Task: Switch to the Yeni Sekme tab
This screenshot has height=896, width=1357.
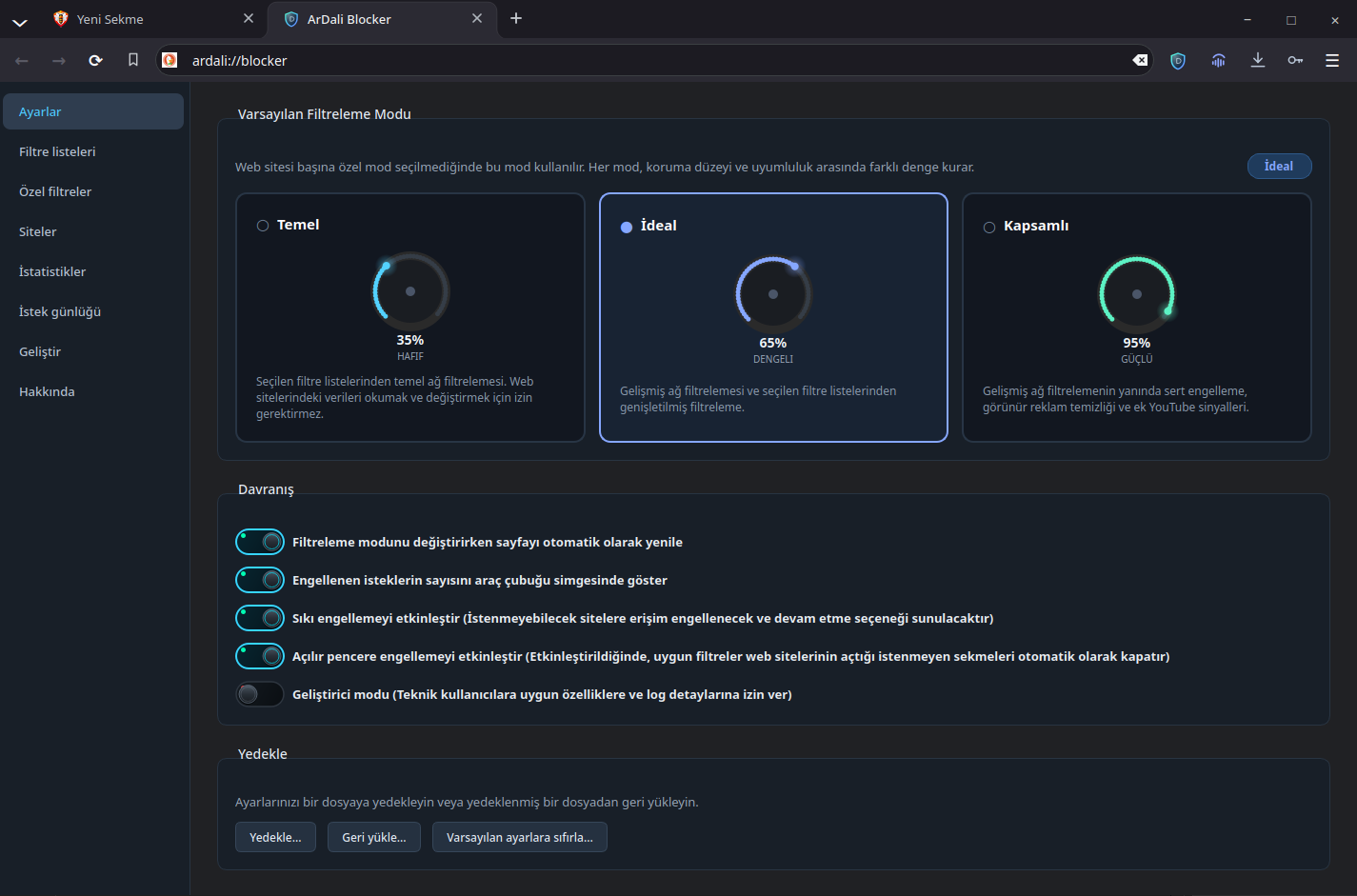Action: click(x=154, y=19)
